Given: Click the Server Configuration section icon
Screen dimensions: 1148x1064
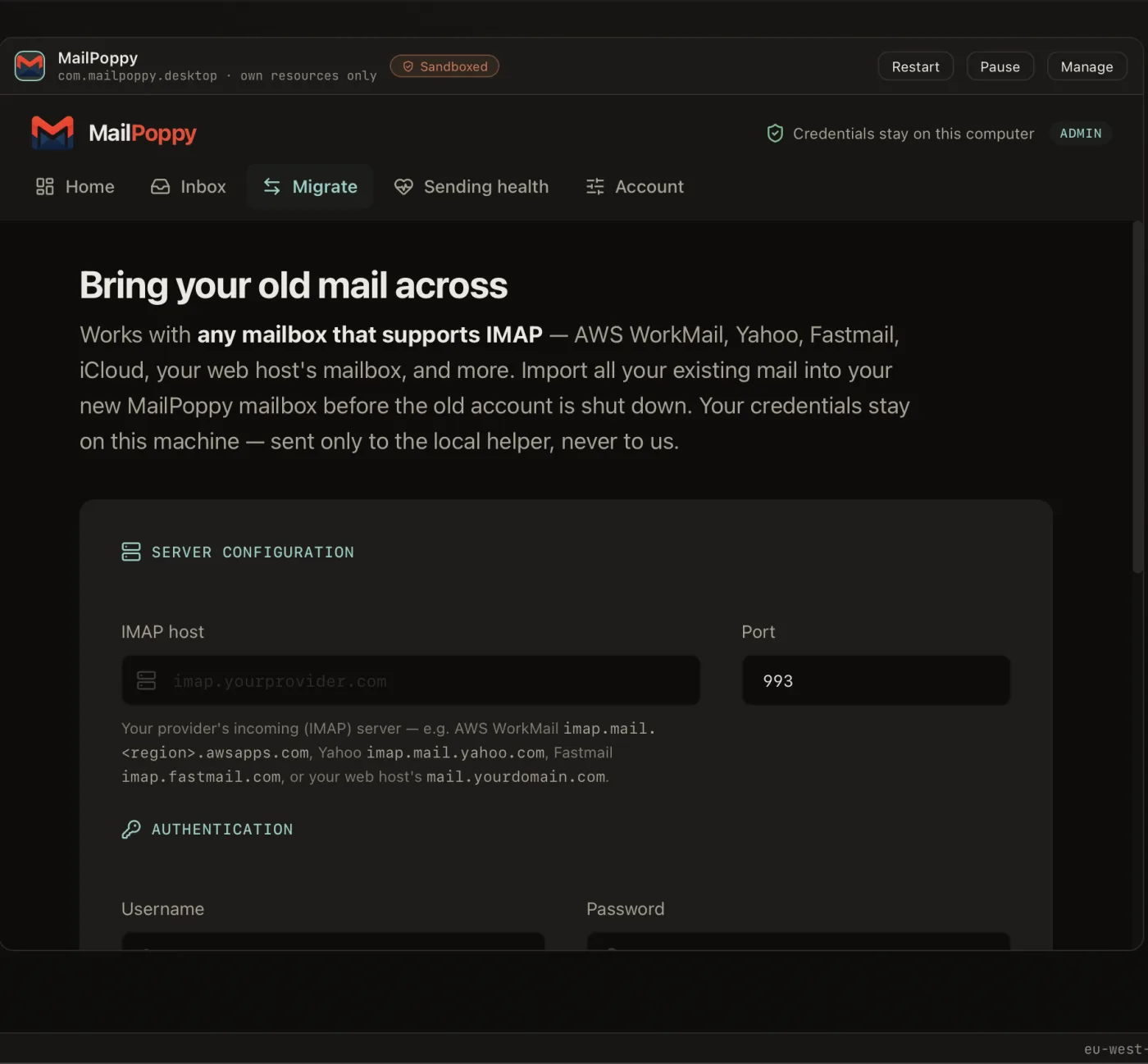Looking at the screenshot, I should (x=131, y=552).
